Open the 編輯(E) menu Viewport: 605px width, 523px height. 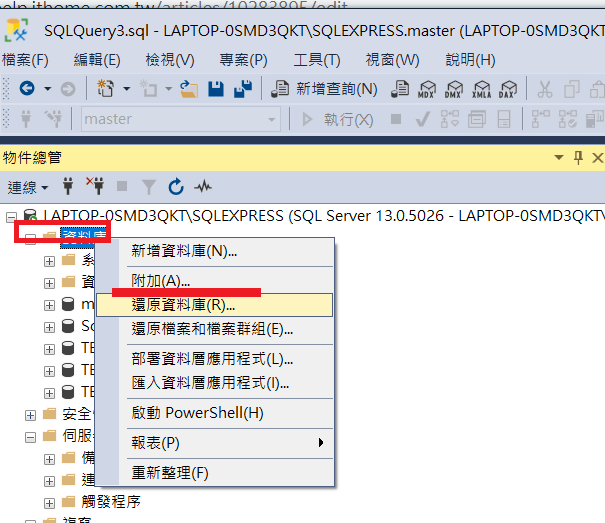(x=97, y=60)
